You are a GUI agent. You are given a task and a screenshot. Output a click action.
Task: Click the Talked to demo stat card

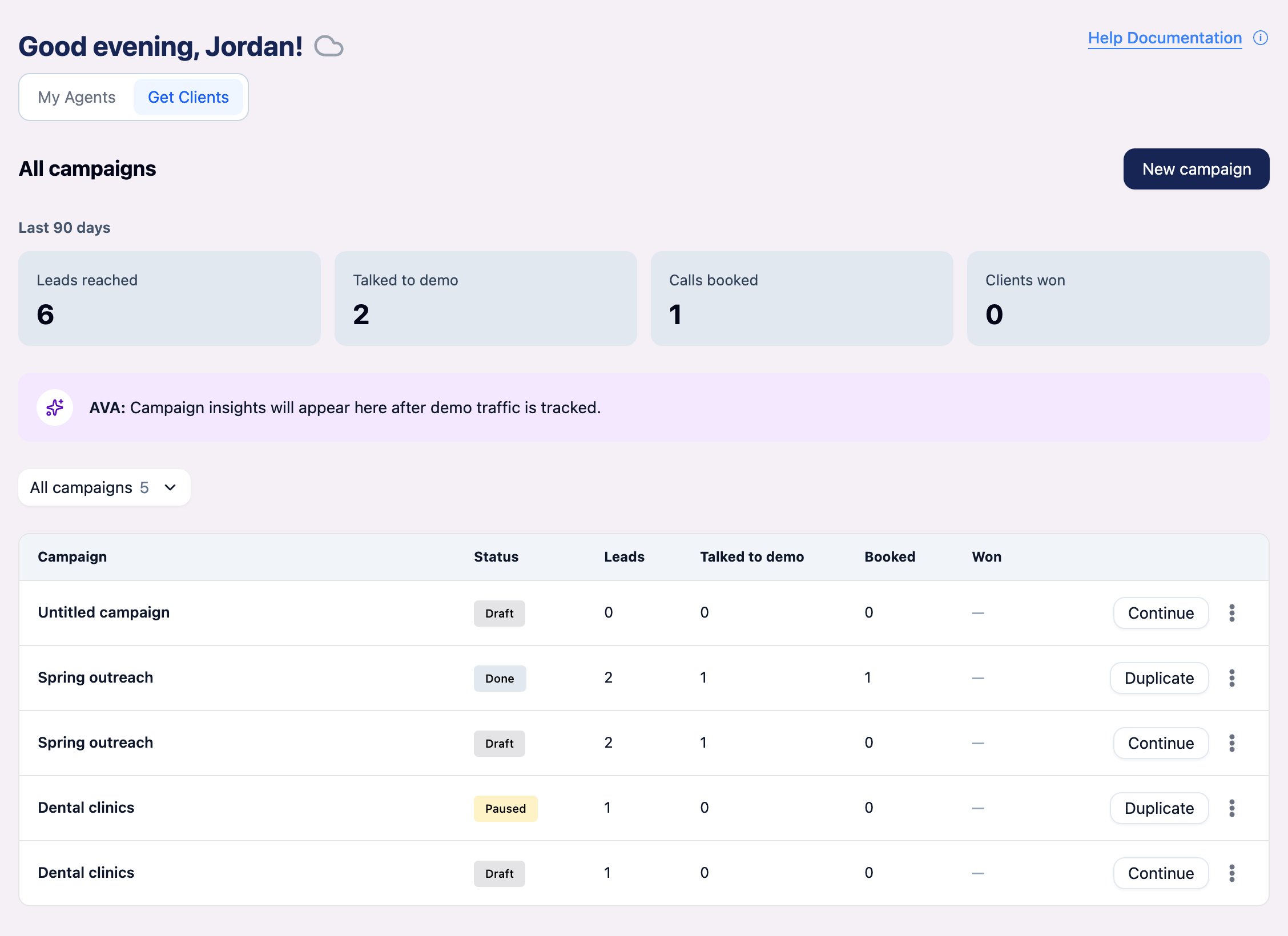click(x=486, y=298)
